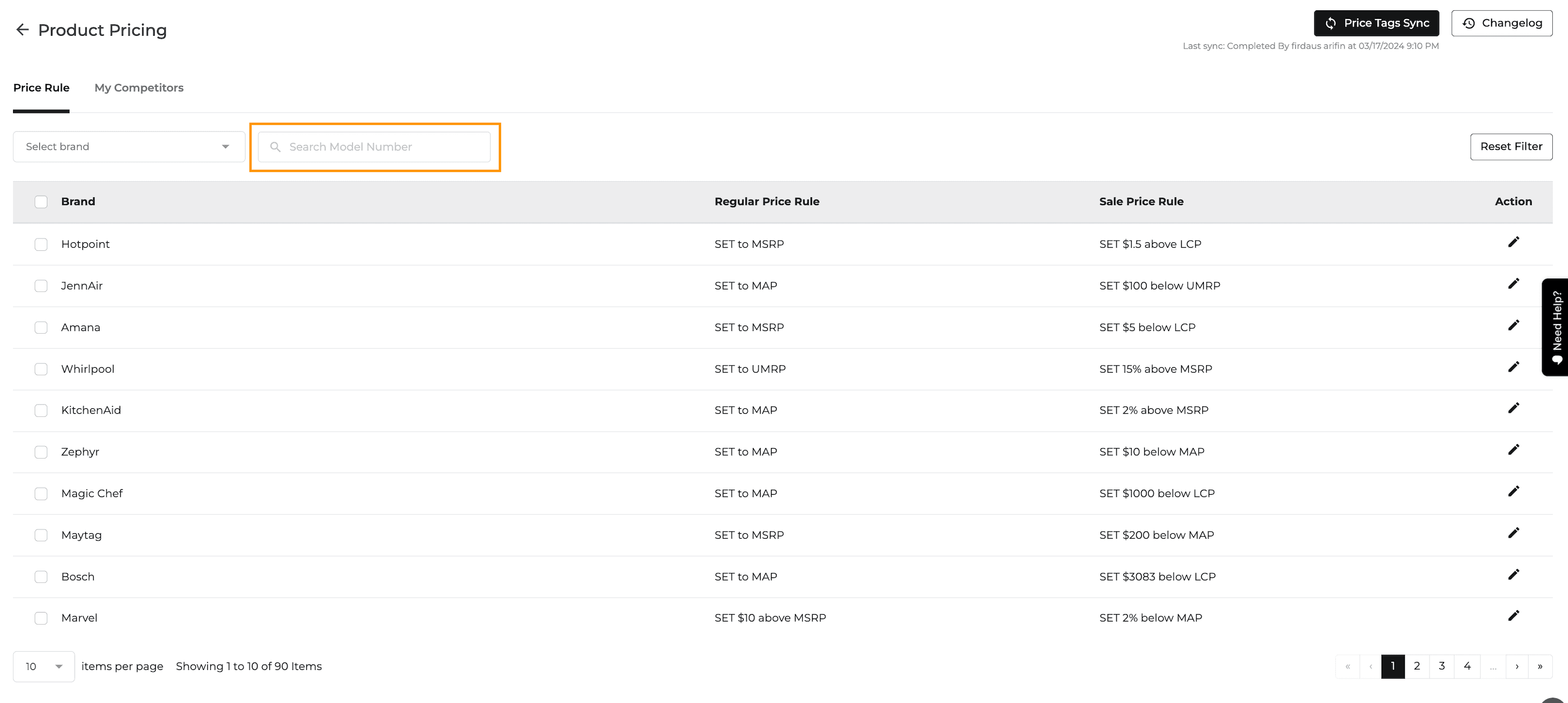Edit the Marvel price rule
The height and width of the screenshot is (703, 1568).
pos(1513,616)
